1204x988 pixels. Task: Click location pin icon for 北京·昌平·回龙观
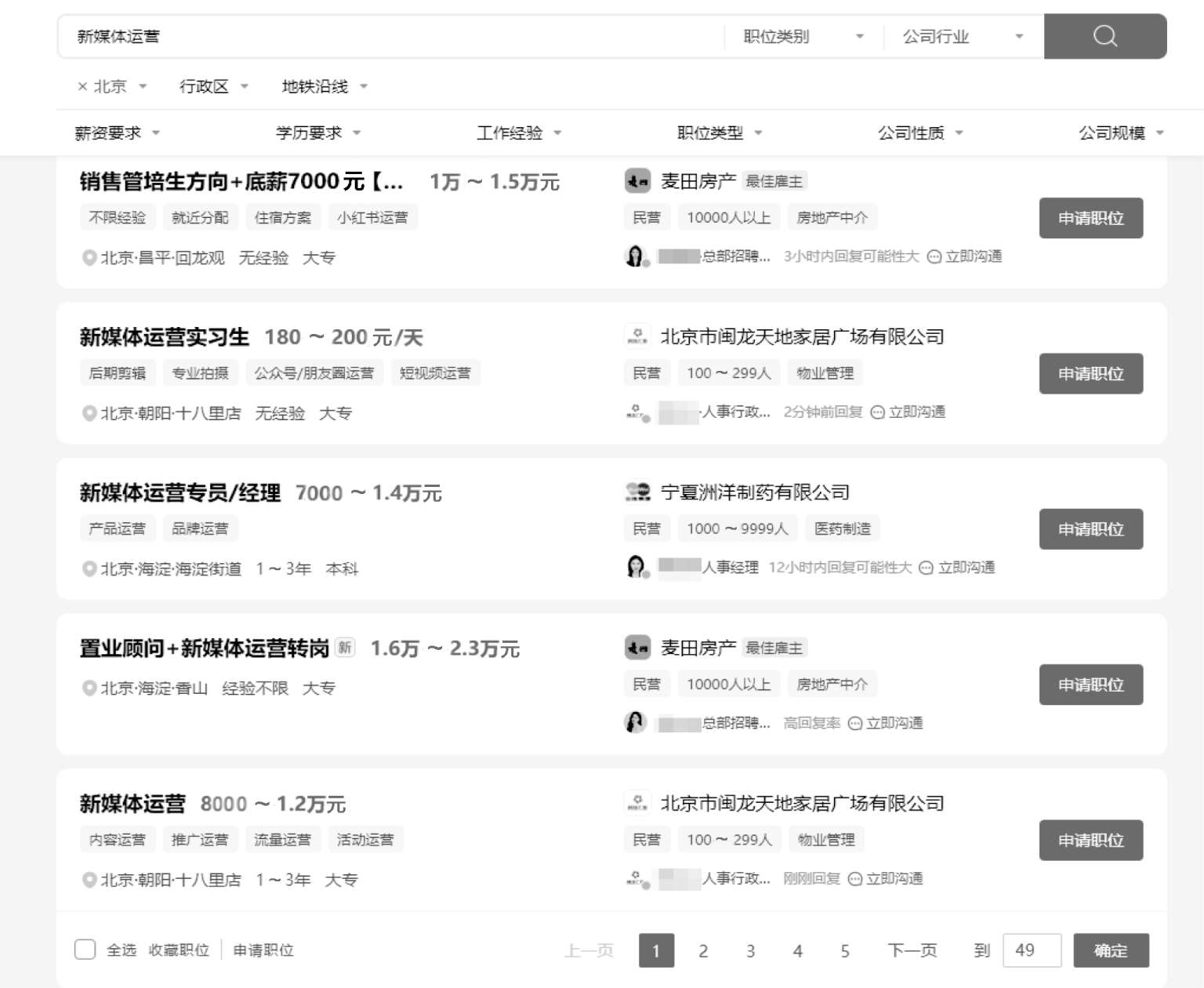pos(89,258)
